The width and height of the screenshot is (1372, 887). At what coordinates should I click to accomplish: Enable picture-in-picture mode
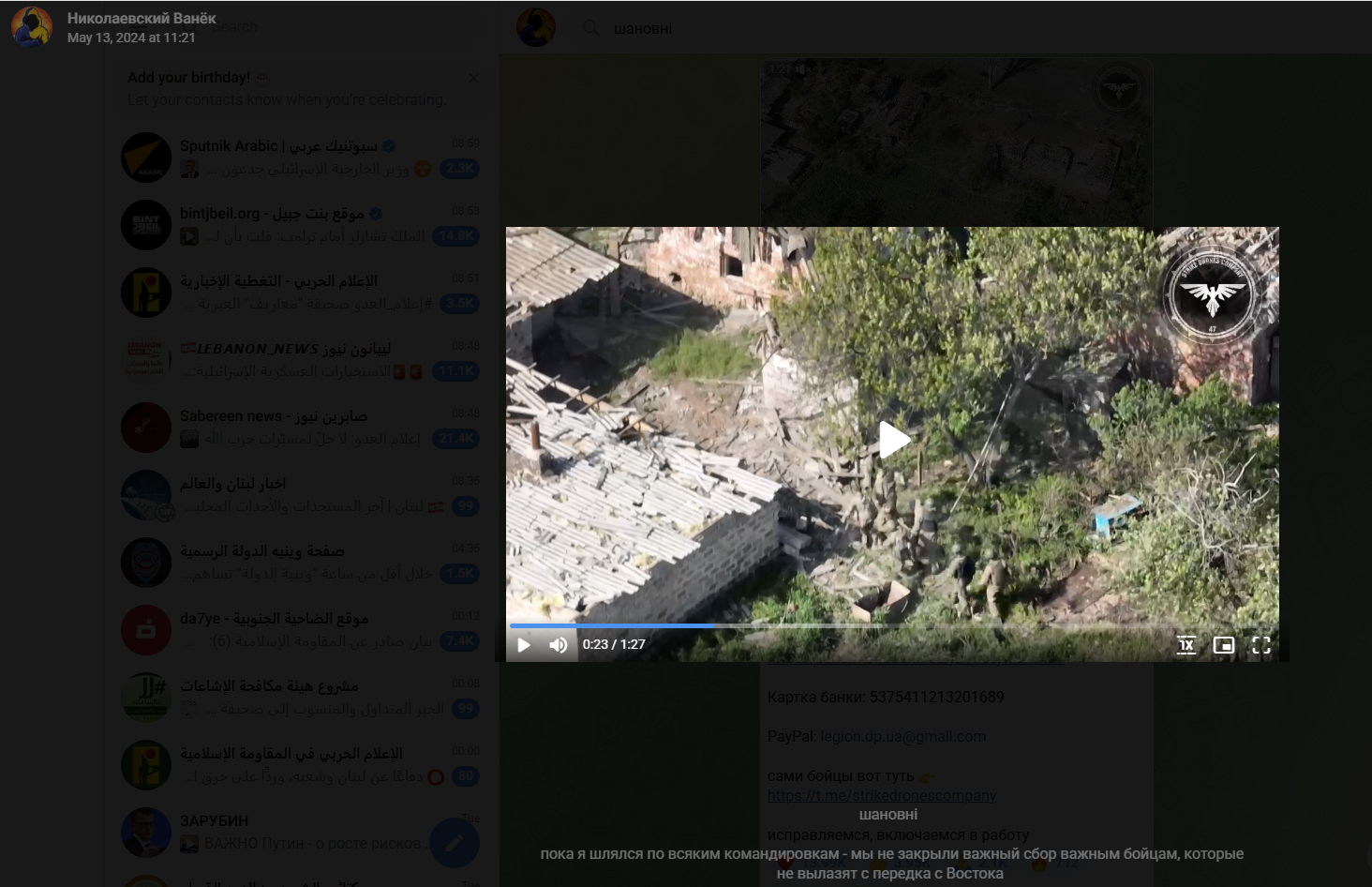click(1223, 645)
